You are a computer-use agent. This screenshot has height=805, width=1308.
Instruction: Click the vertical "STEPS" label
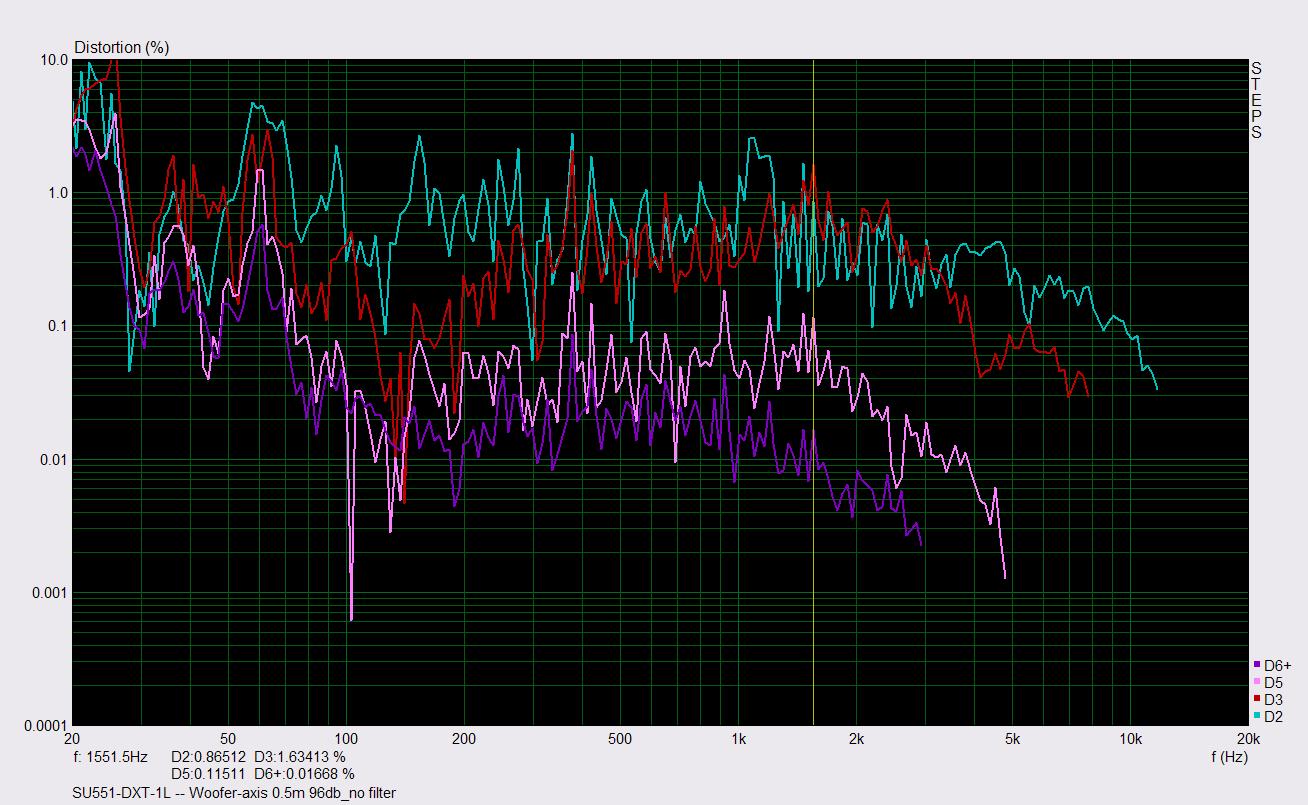(x=1256, y=100)
